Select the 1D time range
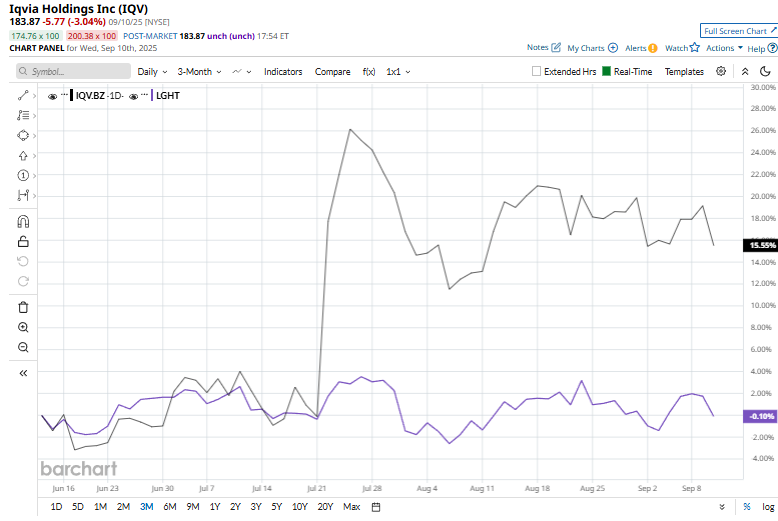The image size is (778, 521). 57,507
